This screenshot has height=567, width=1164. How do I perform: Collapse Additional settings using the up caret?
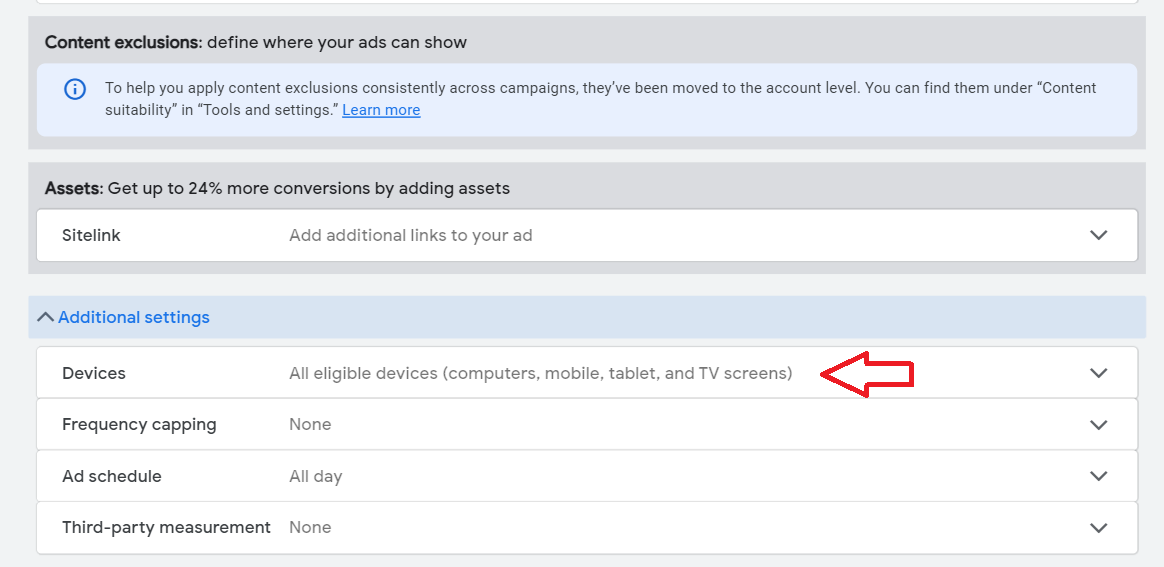click(x=45, y=318)
